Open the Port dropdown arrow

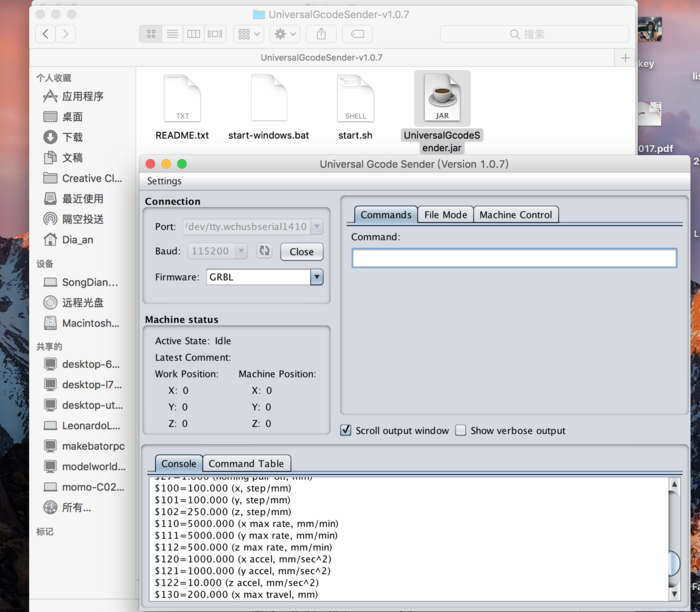[x=317, y=226]
